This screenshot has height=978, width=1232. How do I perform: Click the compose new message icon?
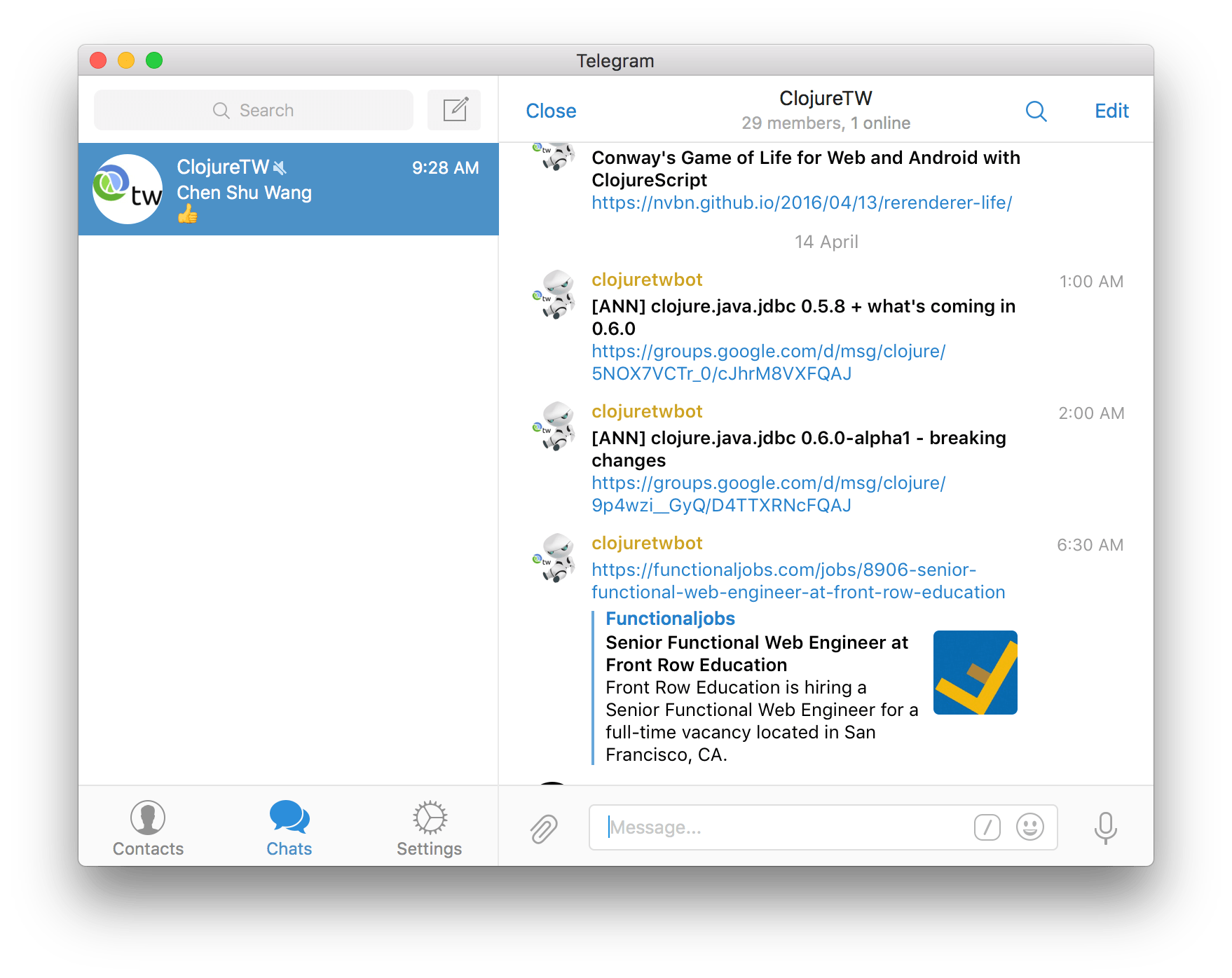[454, 110]
